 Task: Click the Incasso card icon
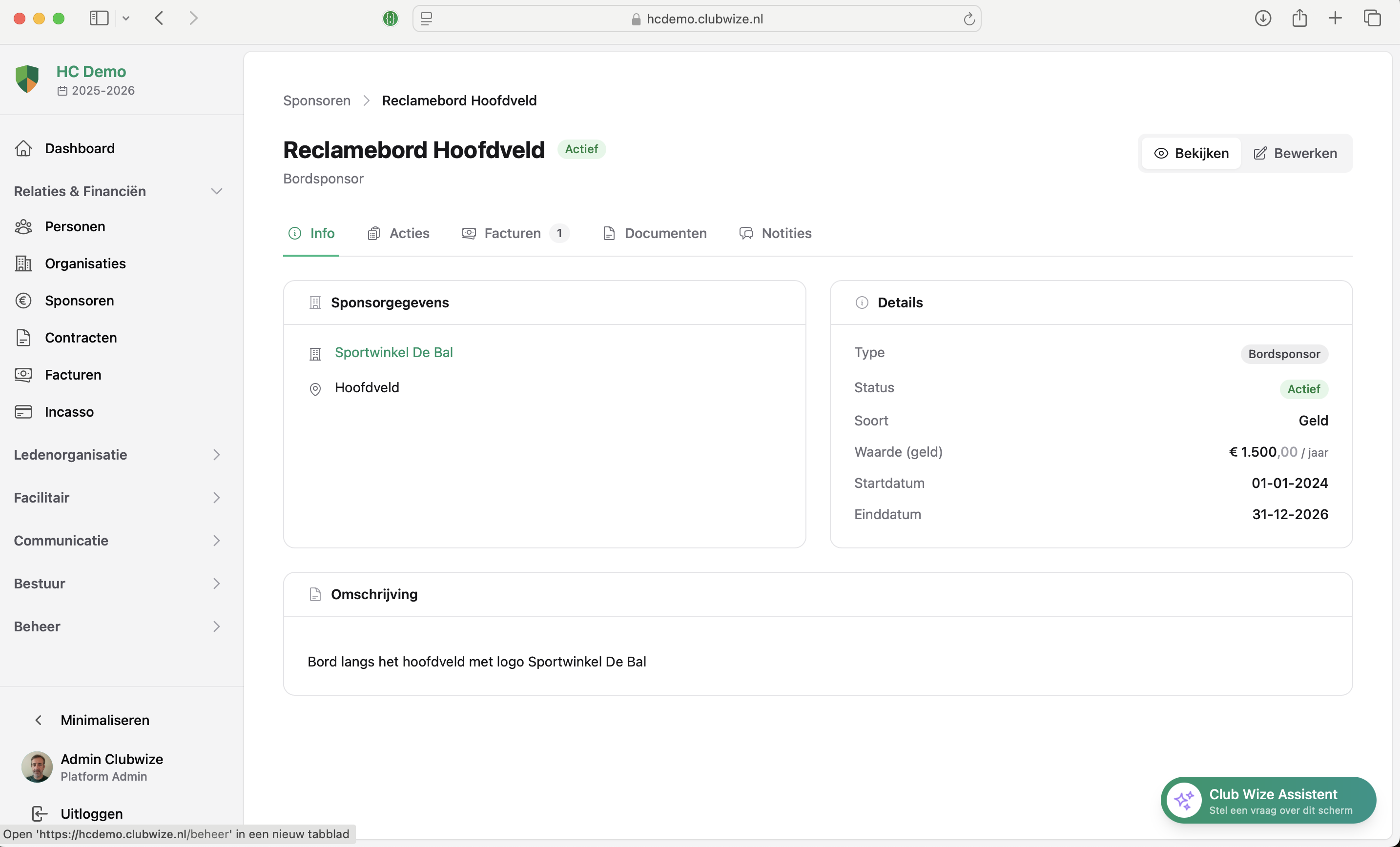tap(23, 412)
